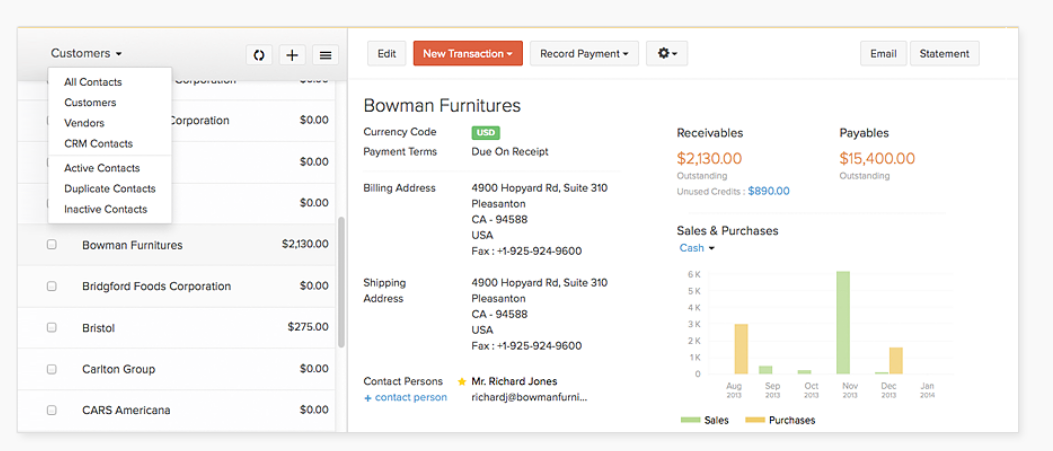Open the hamburger list menu icon
1053x451 pixels.
click(x=324, y=55)
